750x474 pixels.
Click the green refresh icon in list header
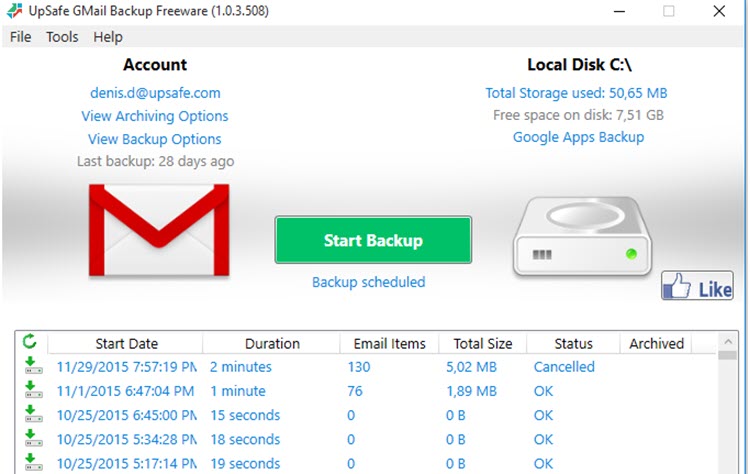click(29, 342)
